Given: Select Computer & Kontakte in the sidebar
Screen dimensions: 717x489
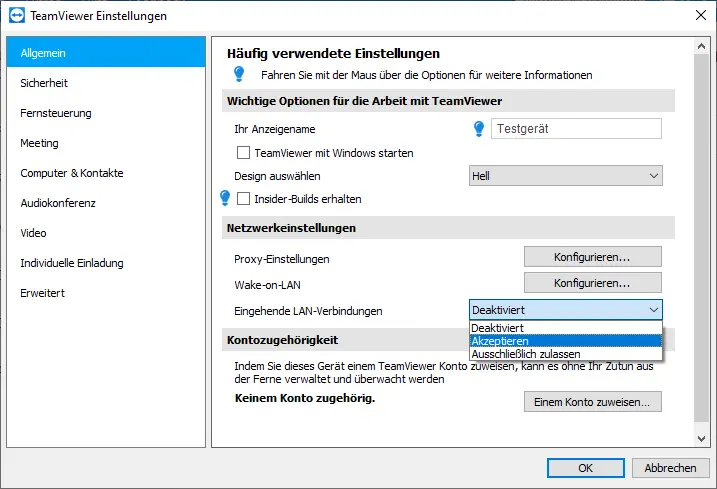Looking at the screenshot, I should tap(106, 173).
